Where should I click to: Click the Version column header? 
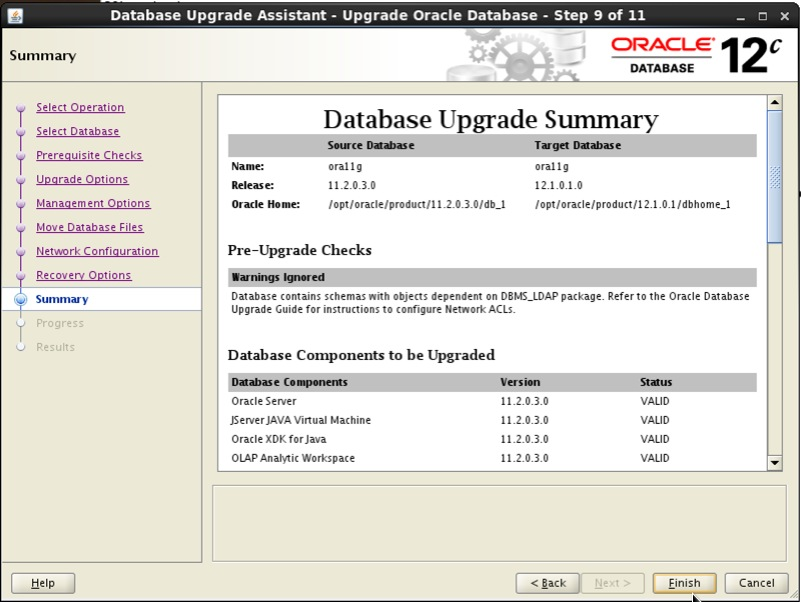click(x=520, y=382)
